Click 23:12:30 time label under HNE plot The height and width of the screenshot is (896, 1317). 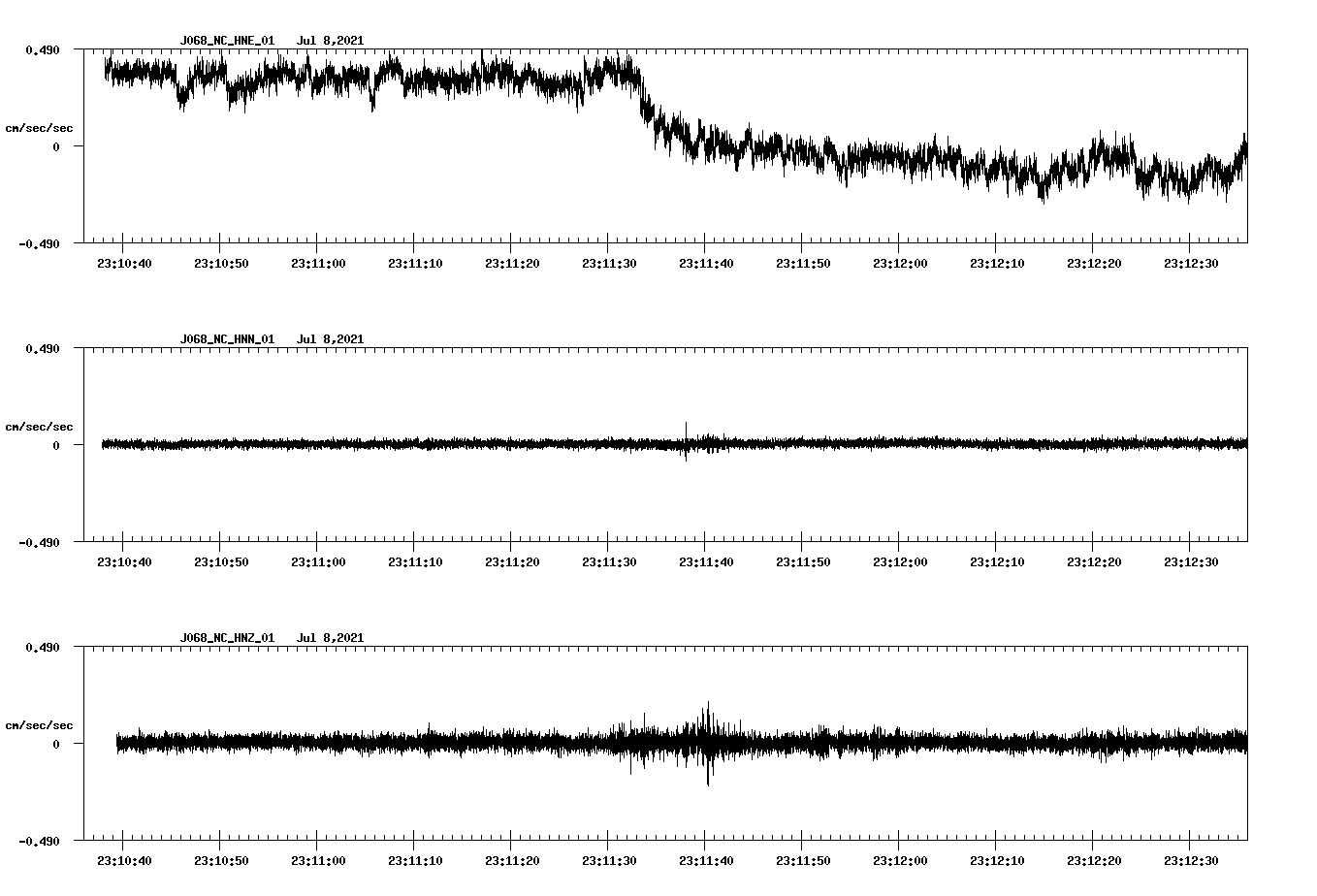[1191, 264]
